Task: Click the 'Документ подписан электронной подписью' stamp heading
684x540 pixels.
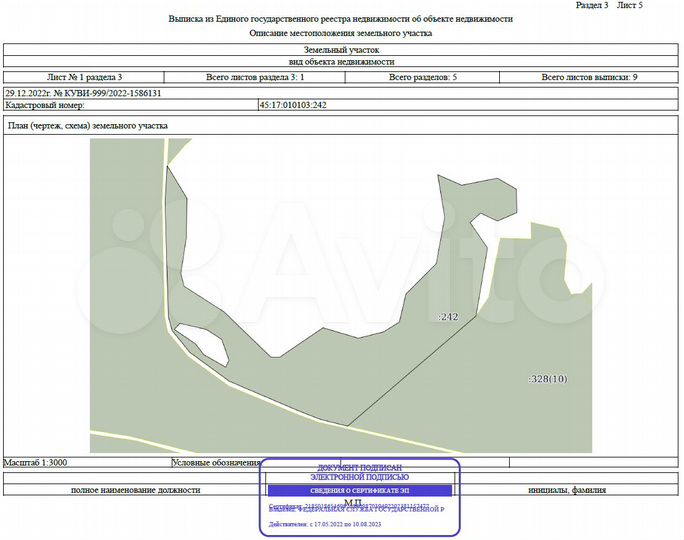Action: (360, 472)
